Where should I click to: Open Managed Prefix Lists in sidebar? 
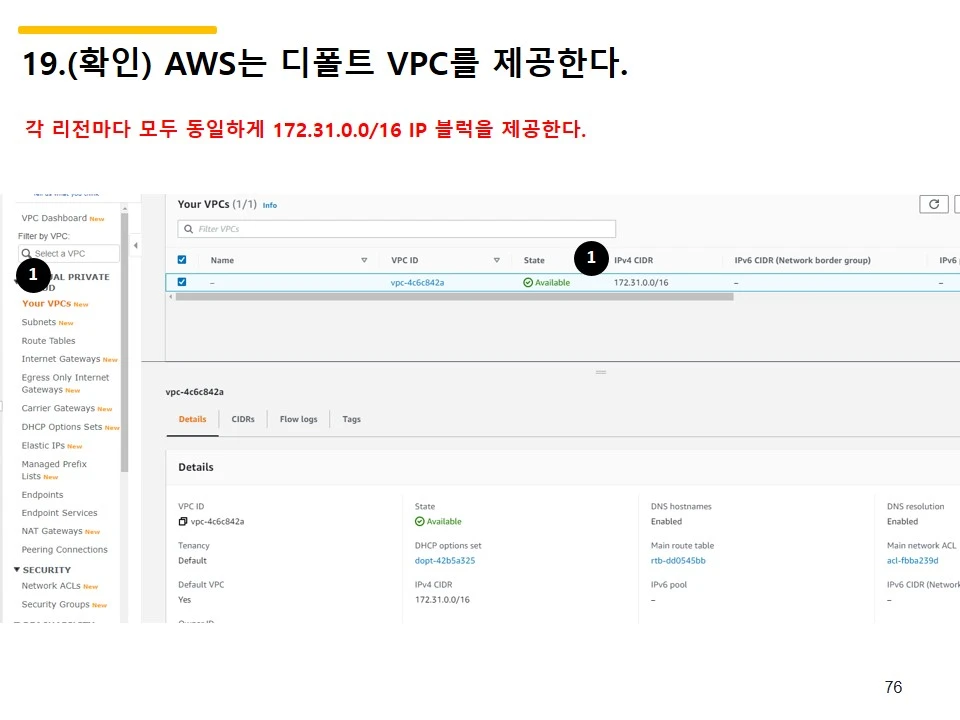click(x=54, y=470)
